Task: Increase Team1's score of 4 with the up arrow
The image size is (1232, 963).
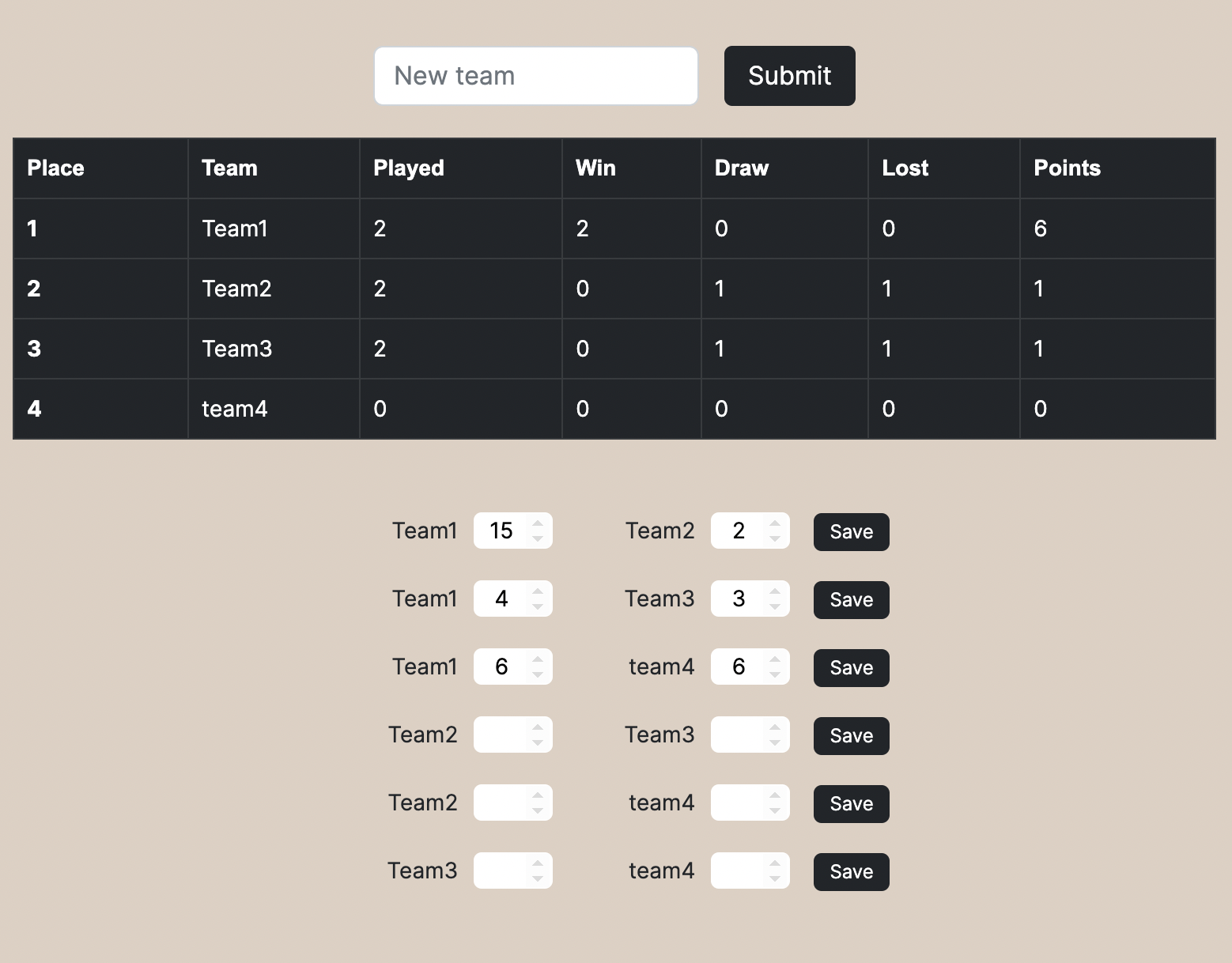Action: point(537,591)
